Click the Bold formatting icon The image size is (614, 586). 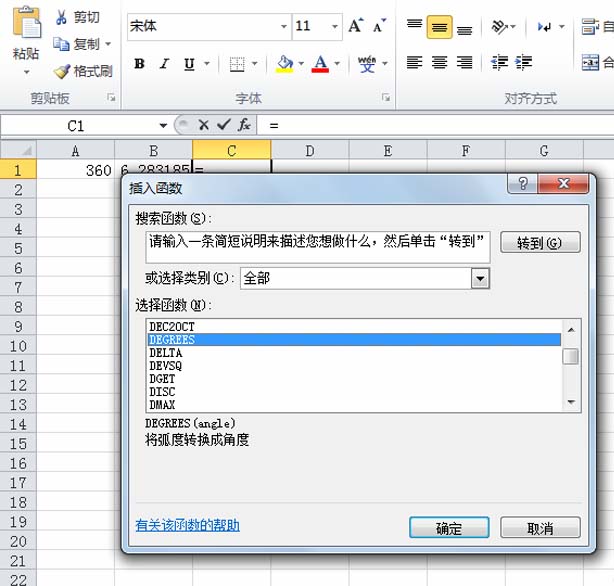click(x=139, y=63)
